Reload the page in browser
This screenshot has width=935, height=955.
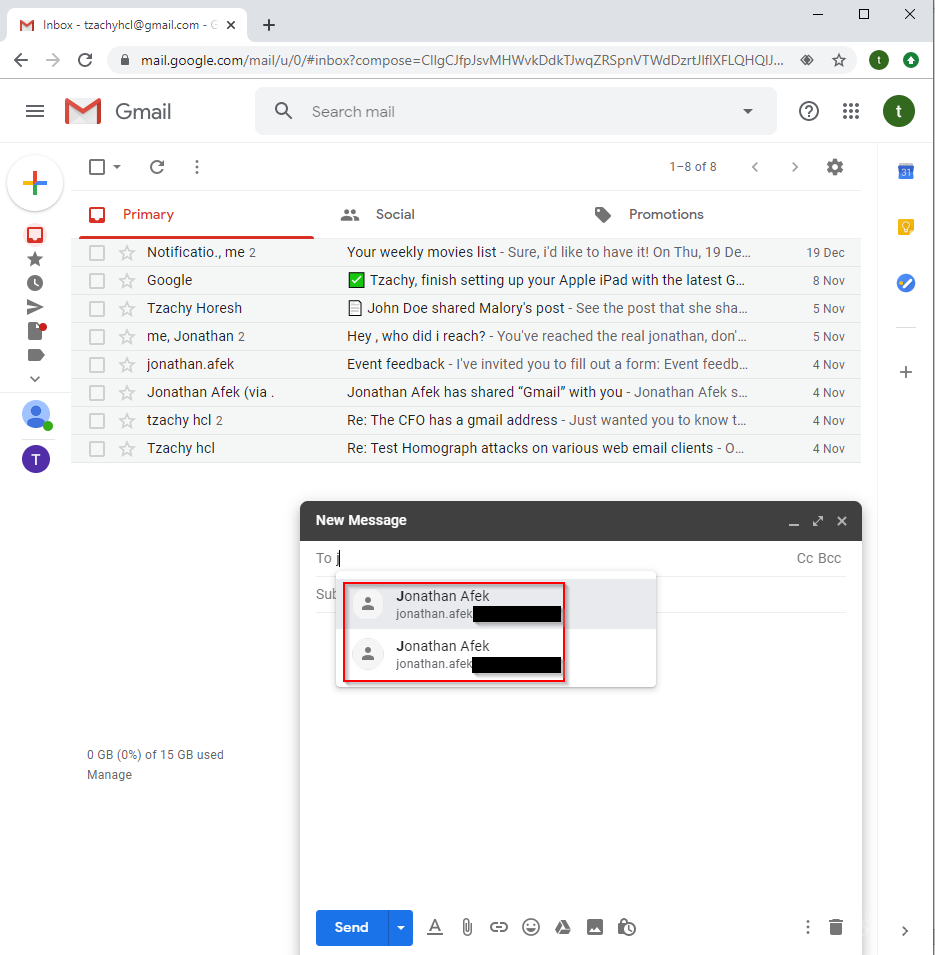(85, 60)
